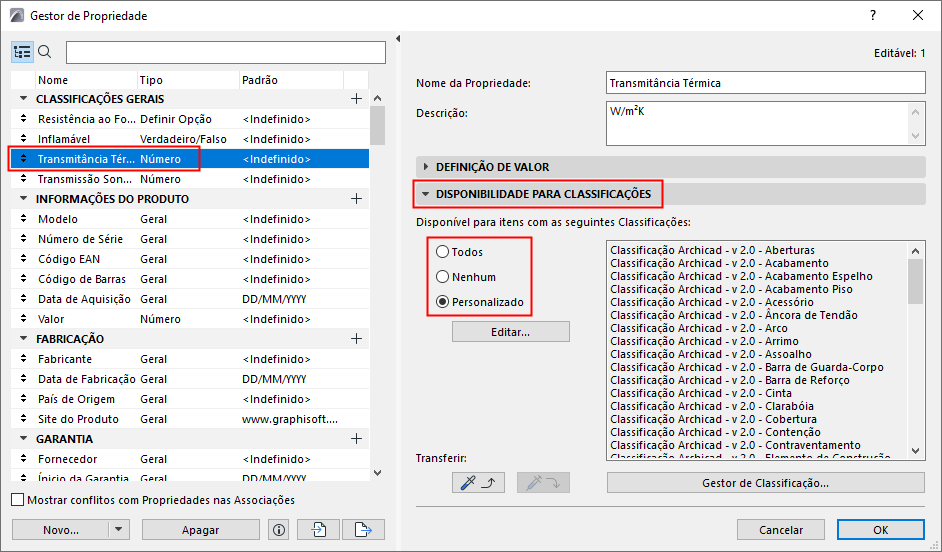This screenshot has height=552, width=942.
Task: Select the Site do Produto row
Action: [x=190, y=419]
